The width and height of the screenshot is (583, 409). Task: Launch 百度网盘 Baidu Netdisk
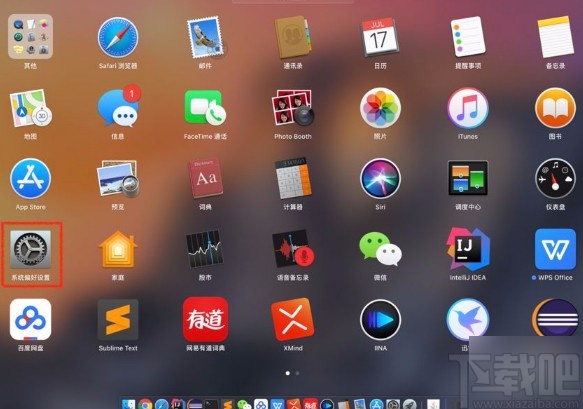[30, 320]
